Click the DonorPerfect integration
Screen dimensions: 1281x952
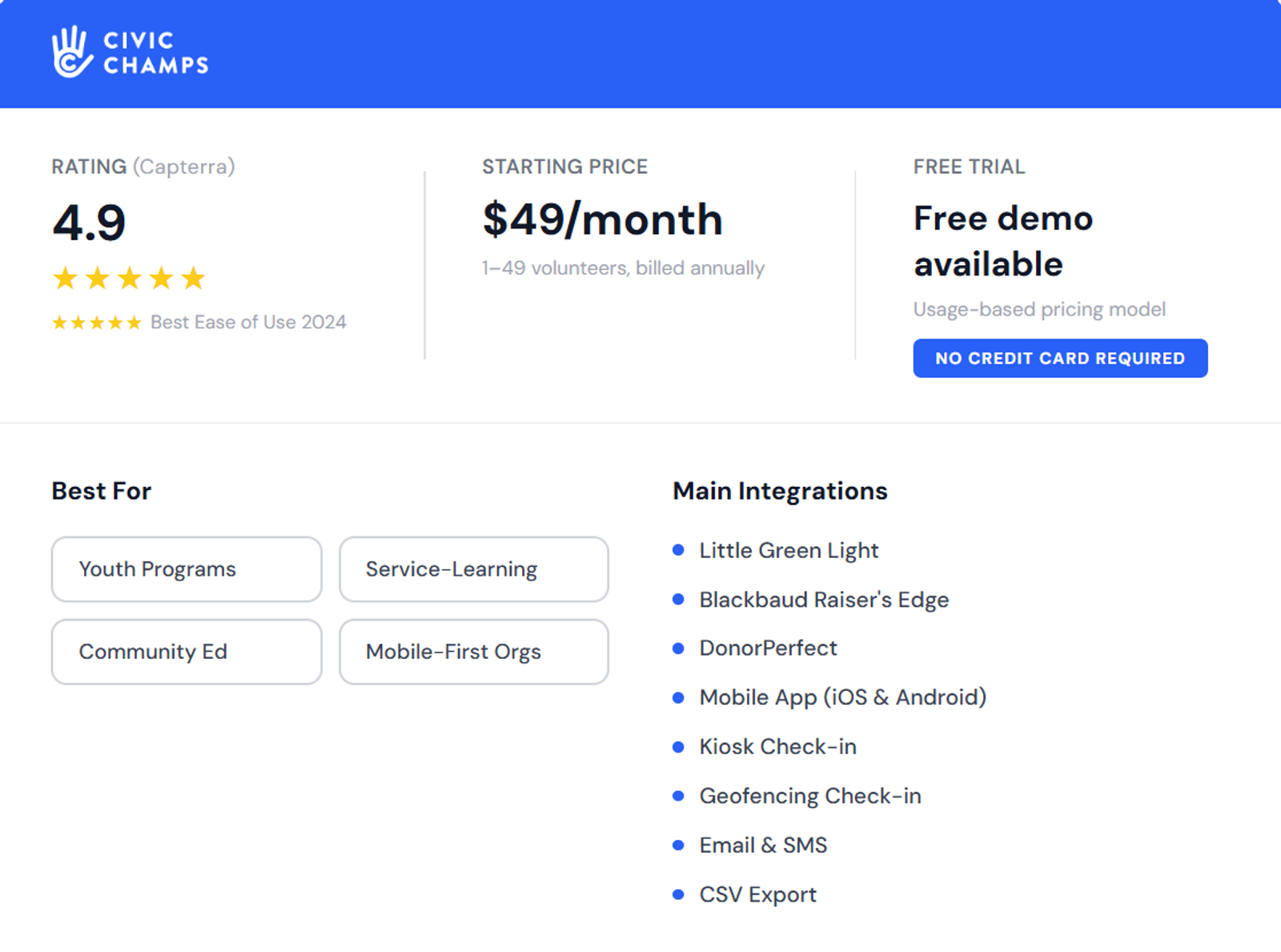[x=768, y=648]
